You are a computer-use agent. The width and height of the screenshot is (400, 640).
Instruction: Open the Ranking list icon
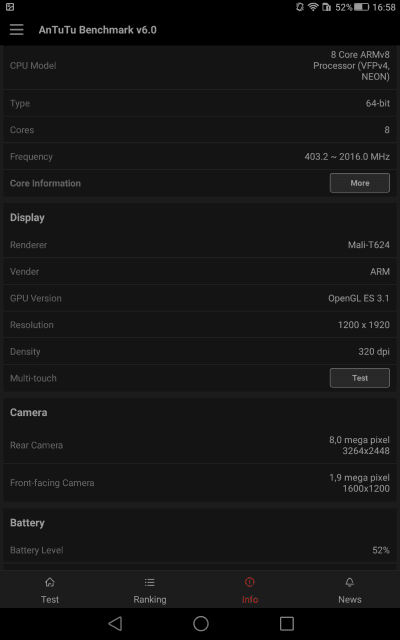pyautogui.click(x=150, y=582)
